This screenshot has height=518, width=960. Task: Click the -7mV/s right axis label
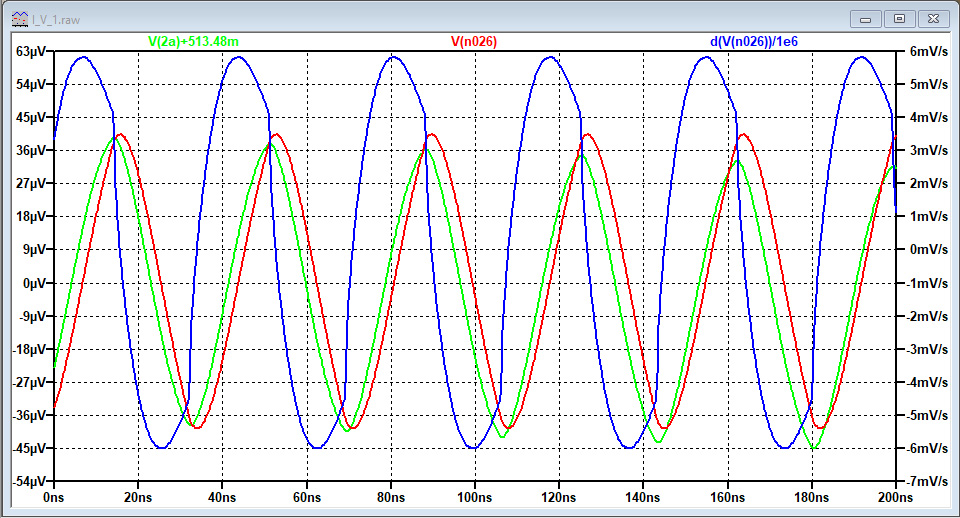click(x=927, y=482)
